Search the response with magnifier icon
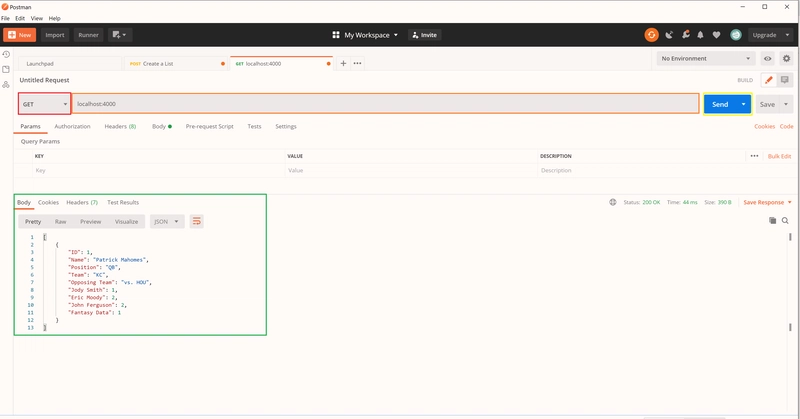Image resolution: width=800 pixels, height=419 pixels. click(785, 220)
